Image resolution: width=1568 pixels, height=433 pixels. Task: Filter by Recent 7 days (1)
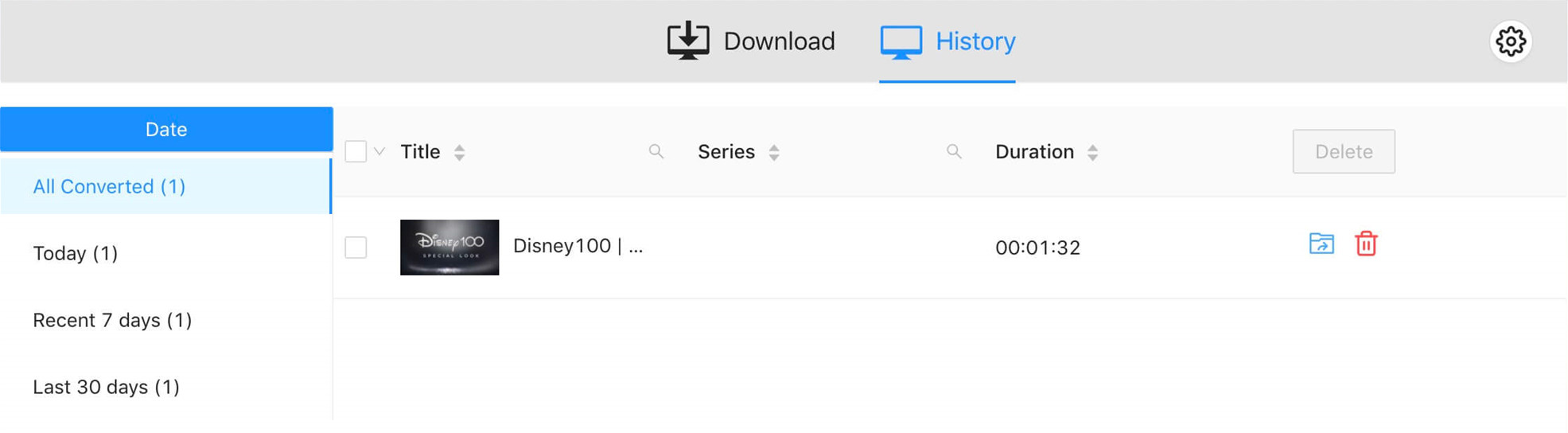pos(112,320)
